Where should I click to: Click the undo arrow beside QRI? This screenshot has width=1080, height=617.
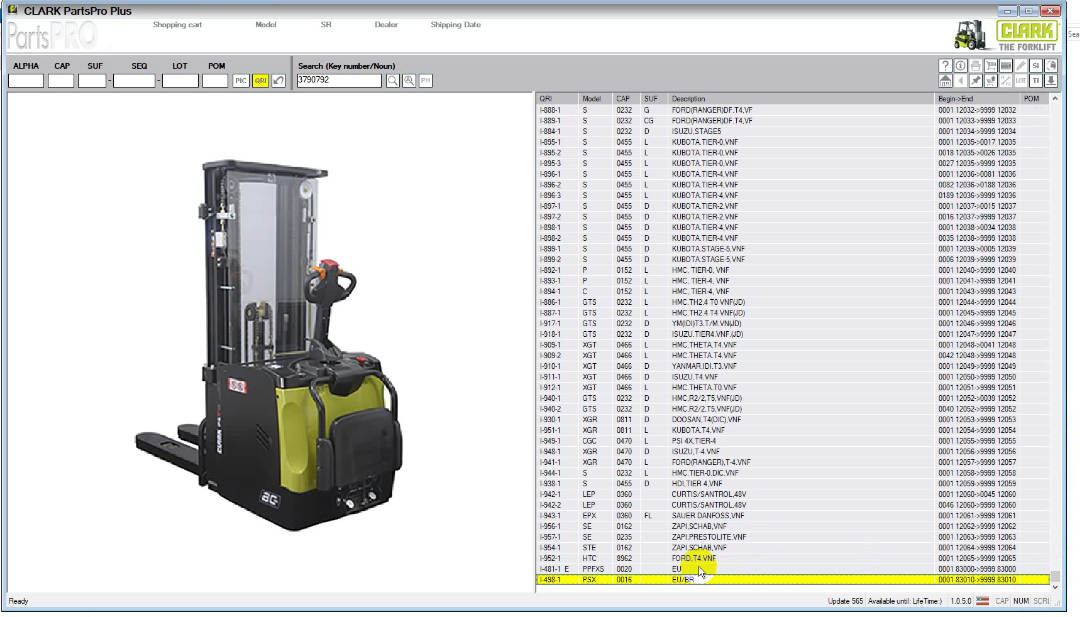pos(278,80)
